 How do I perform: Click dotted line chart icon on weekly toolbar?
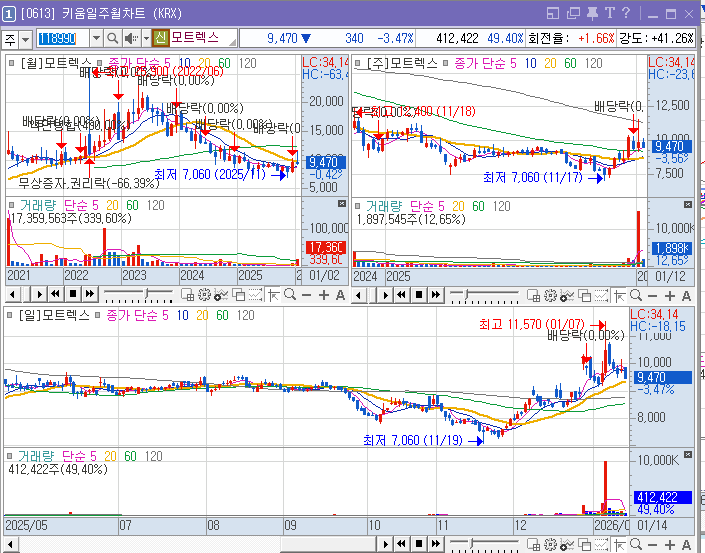coord(602,296)
